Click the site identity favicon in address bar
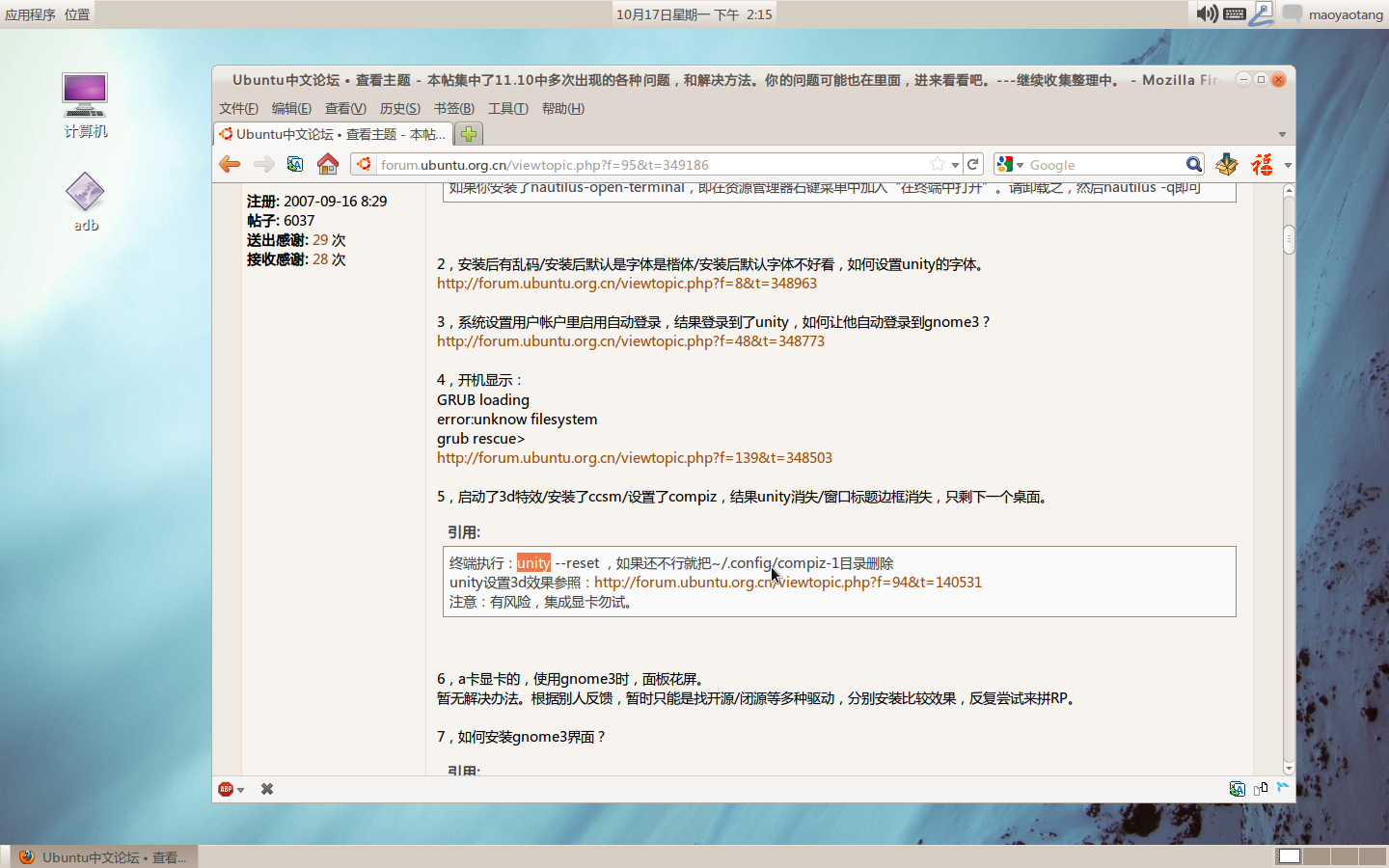The image size is (1389, 868). point(364,165)
